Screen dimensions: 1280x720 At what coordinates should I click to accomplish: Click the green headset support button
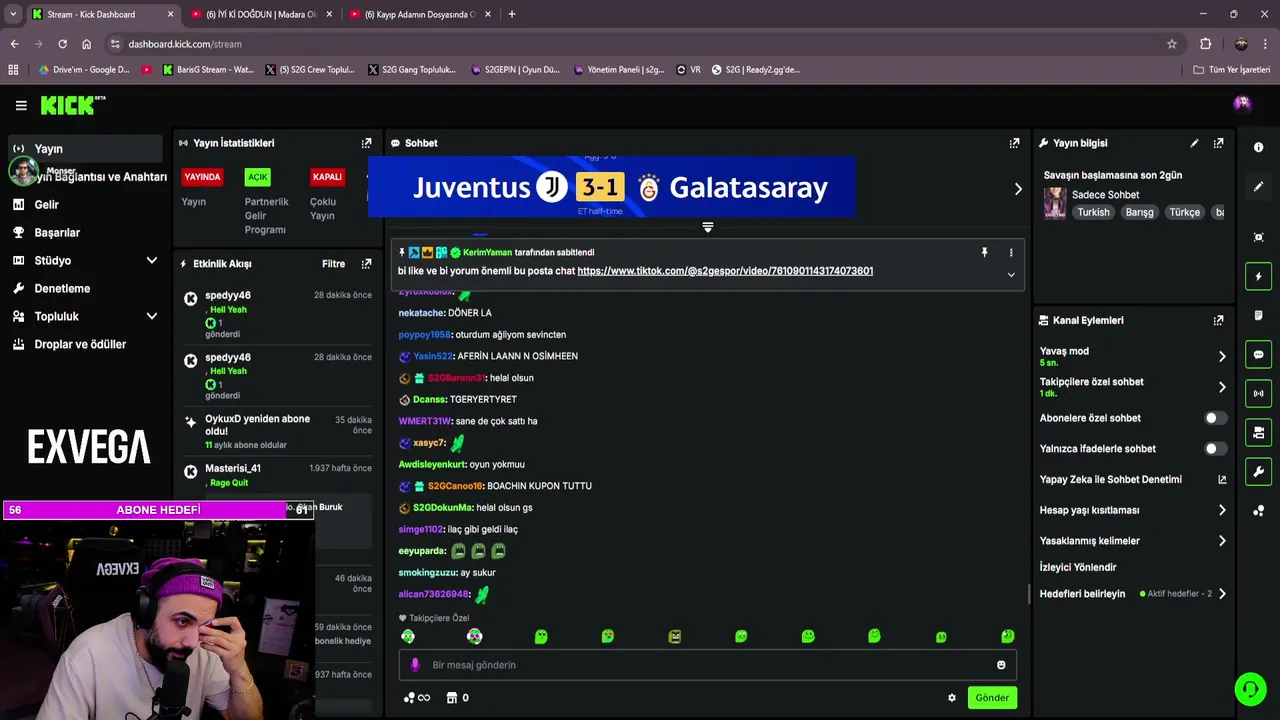[1249, 689]
